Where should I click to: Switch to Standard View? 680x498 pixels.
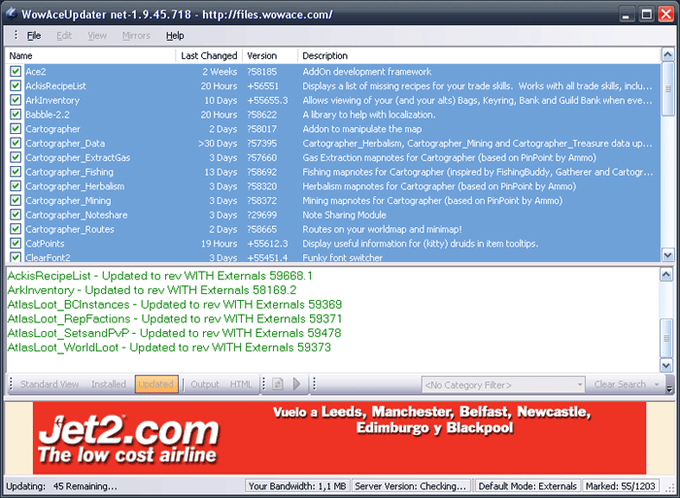(x=50, y=384)
